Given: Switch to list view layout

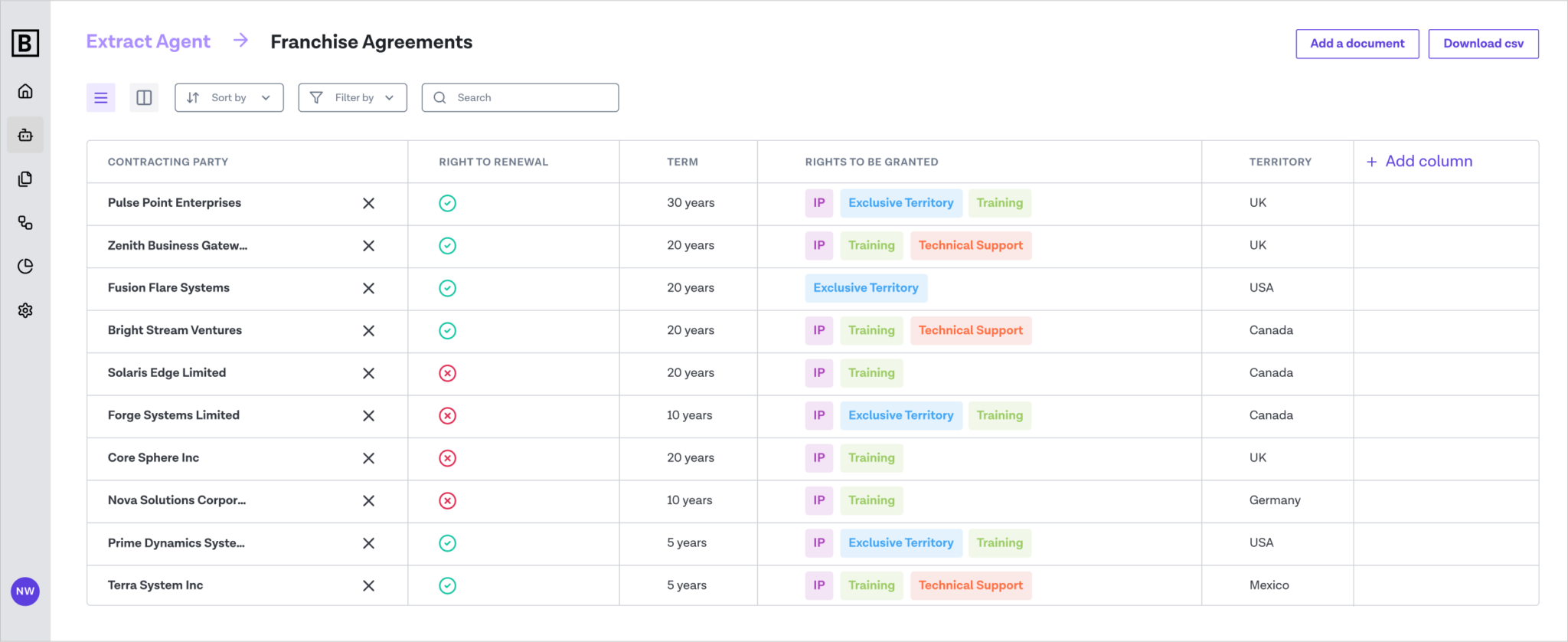Looking at the screenshot, I should pyautogui.click(x=101, y=97).
